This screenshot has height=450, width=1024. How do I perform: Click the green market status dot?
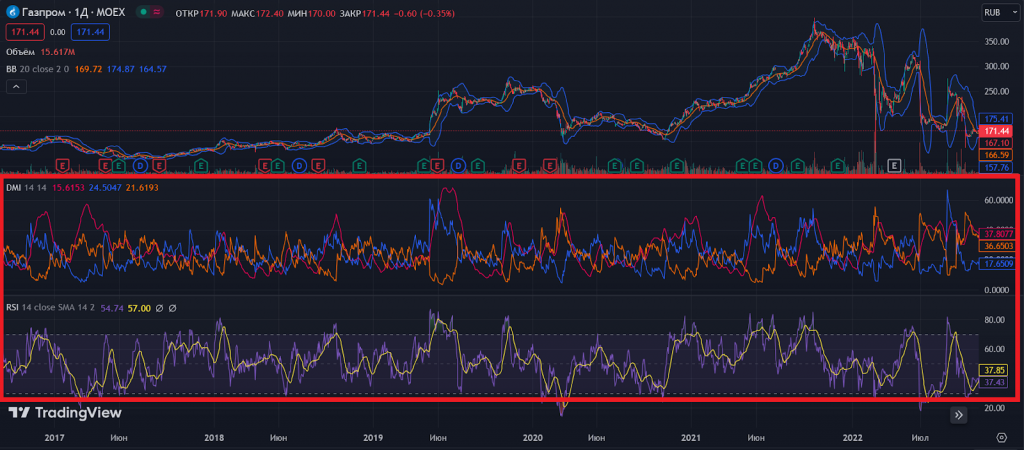tap(144, 13)
